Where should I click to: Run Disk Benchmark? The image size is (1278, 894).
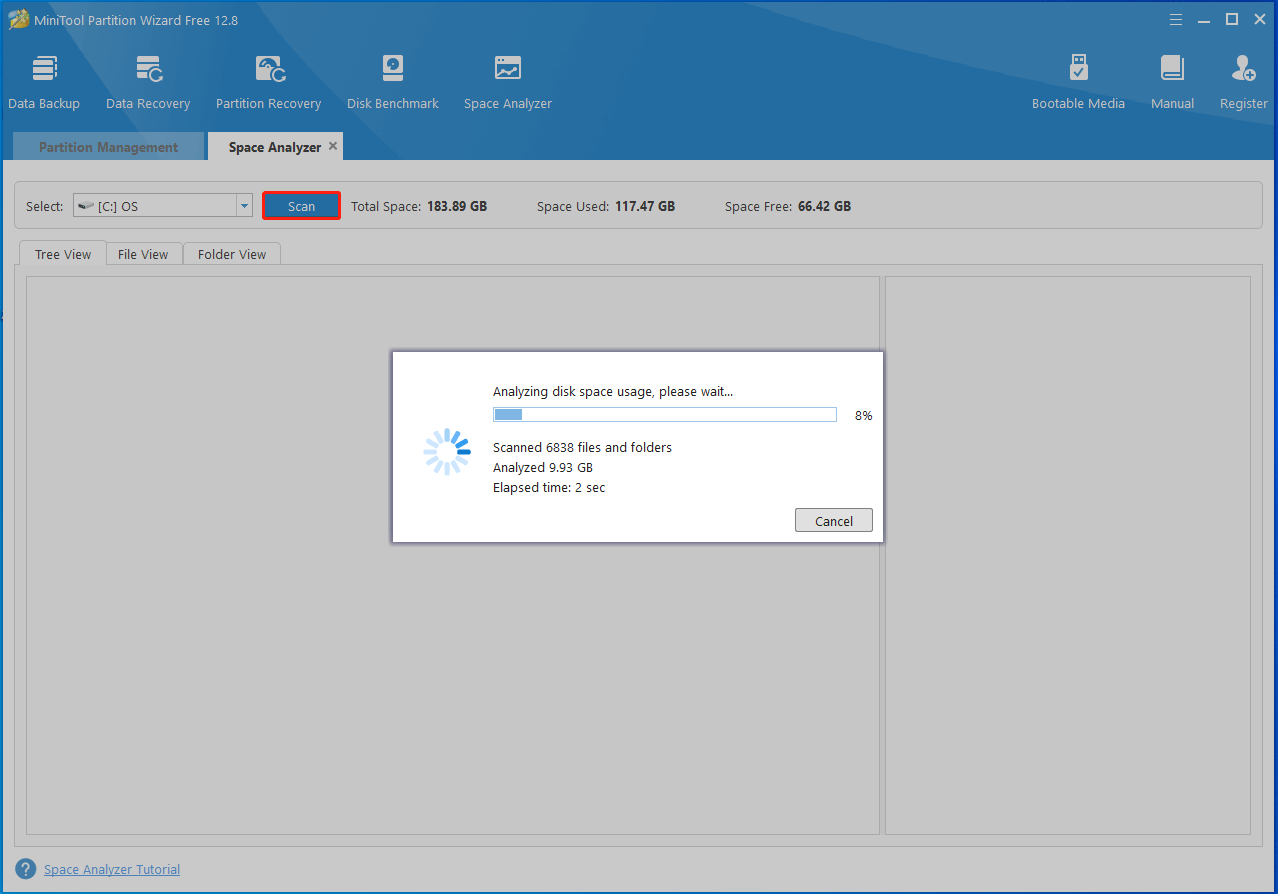[x=392, y=80]
